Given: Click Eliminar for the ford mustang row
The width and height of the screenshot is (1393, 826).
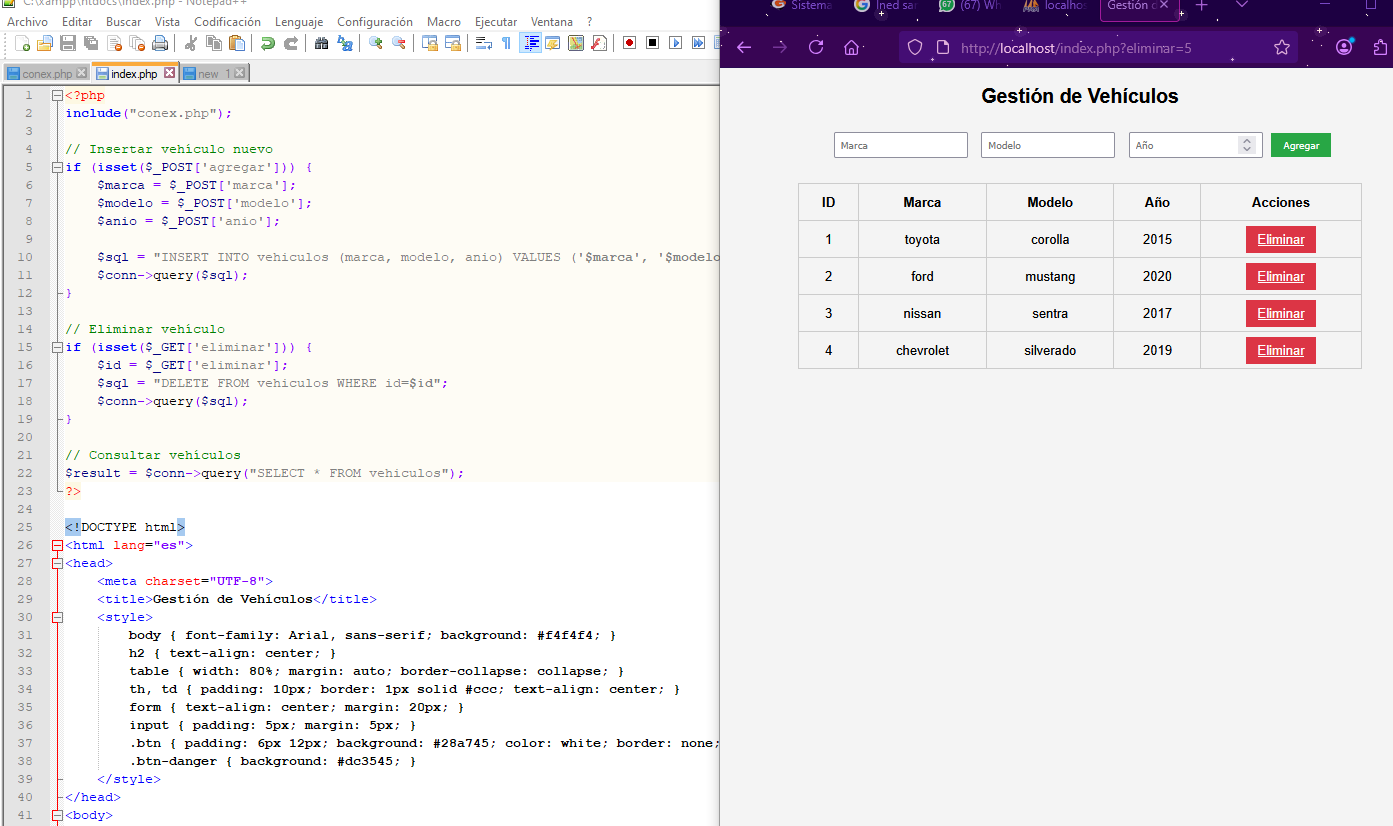Looking at the screenshot, I should click(1280, 277).
